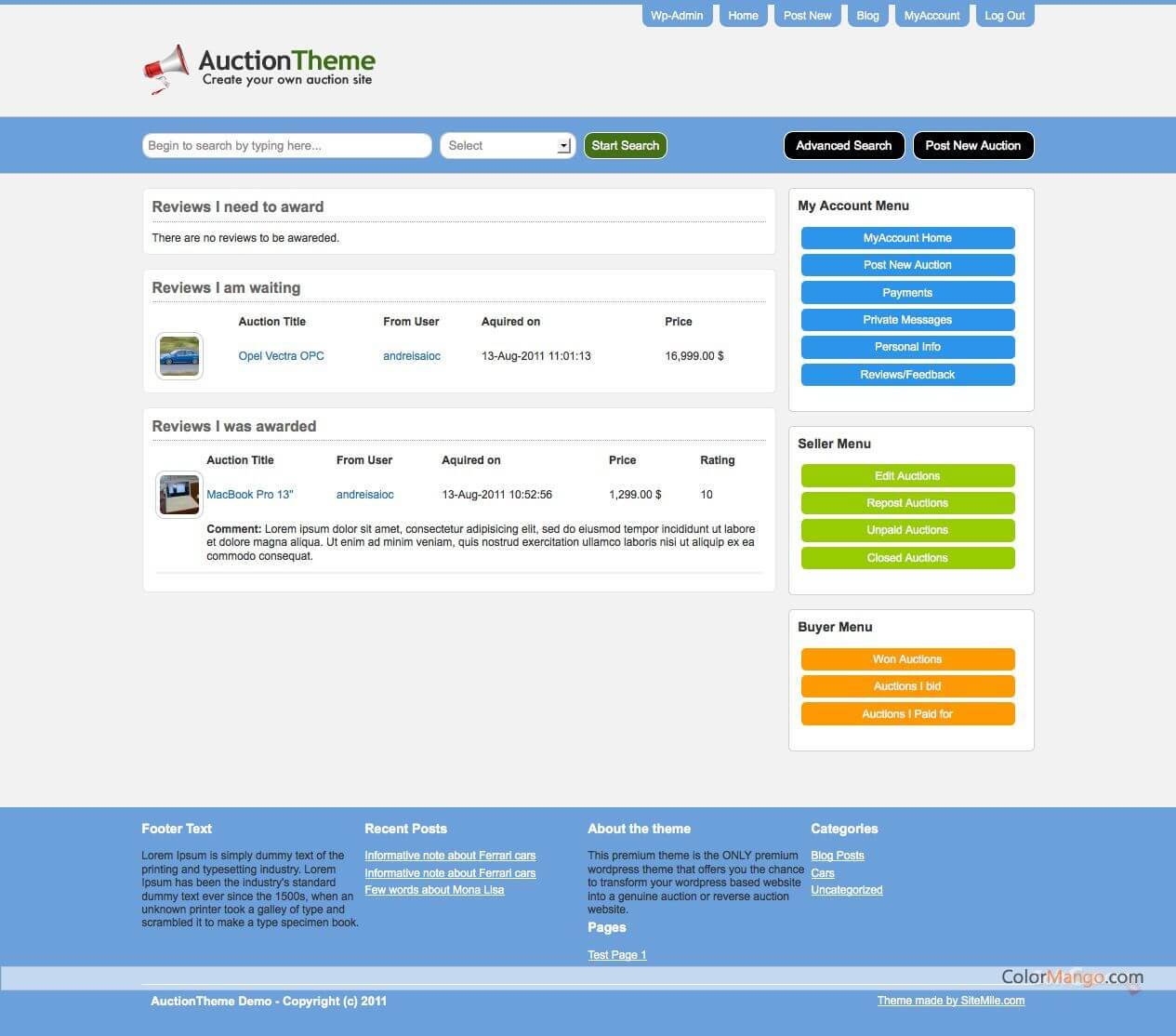Open the Opel Vectra OPC car thumbnail
Screen dimensions: 1176x1036
(x=179, y=356)
